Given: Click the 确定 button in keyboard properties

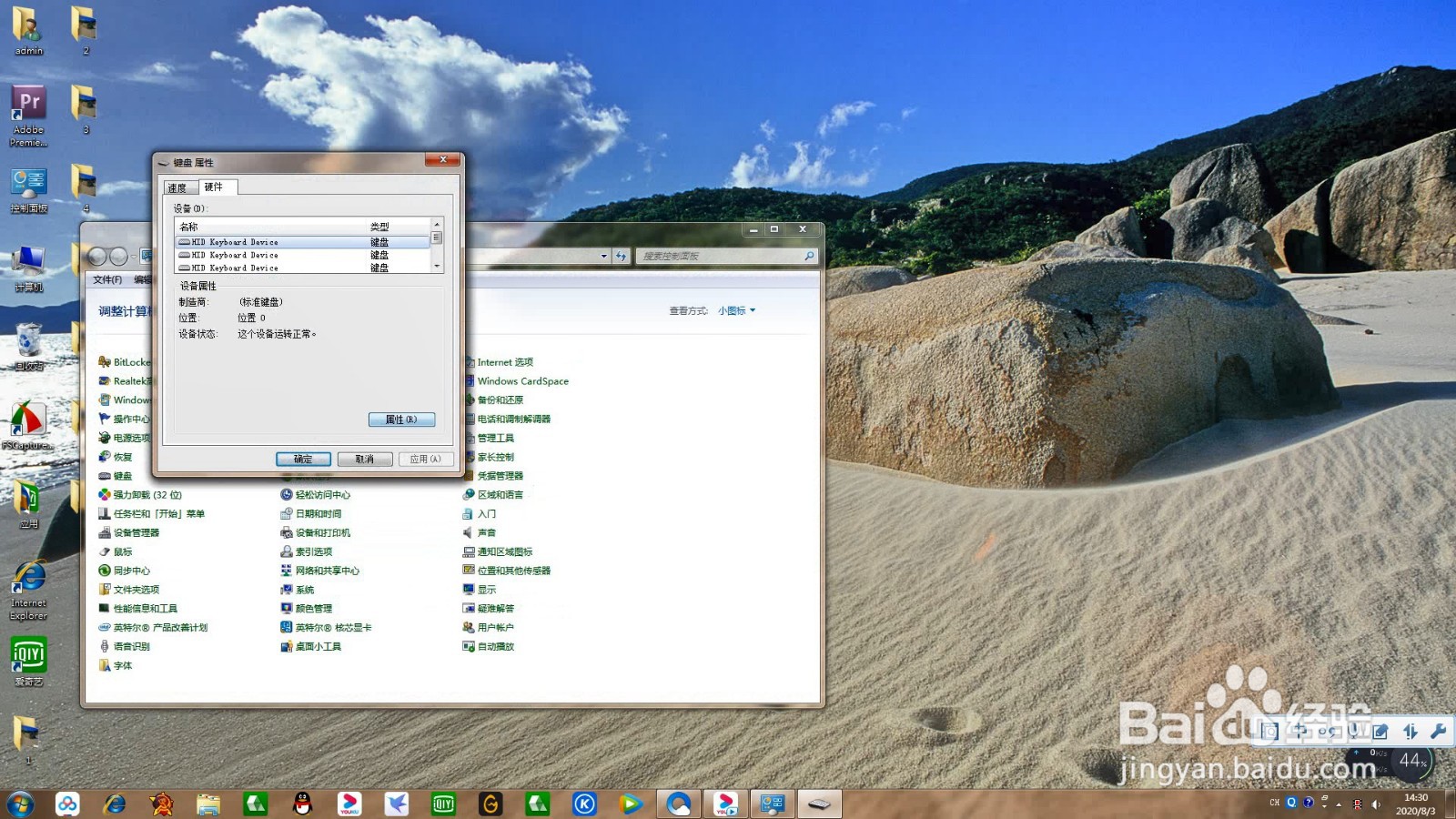Looking at the screenshot, I should tap(303, 459).
